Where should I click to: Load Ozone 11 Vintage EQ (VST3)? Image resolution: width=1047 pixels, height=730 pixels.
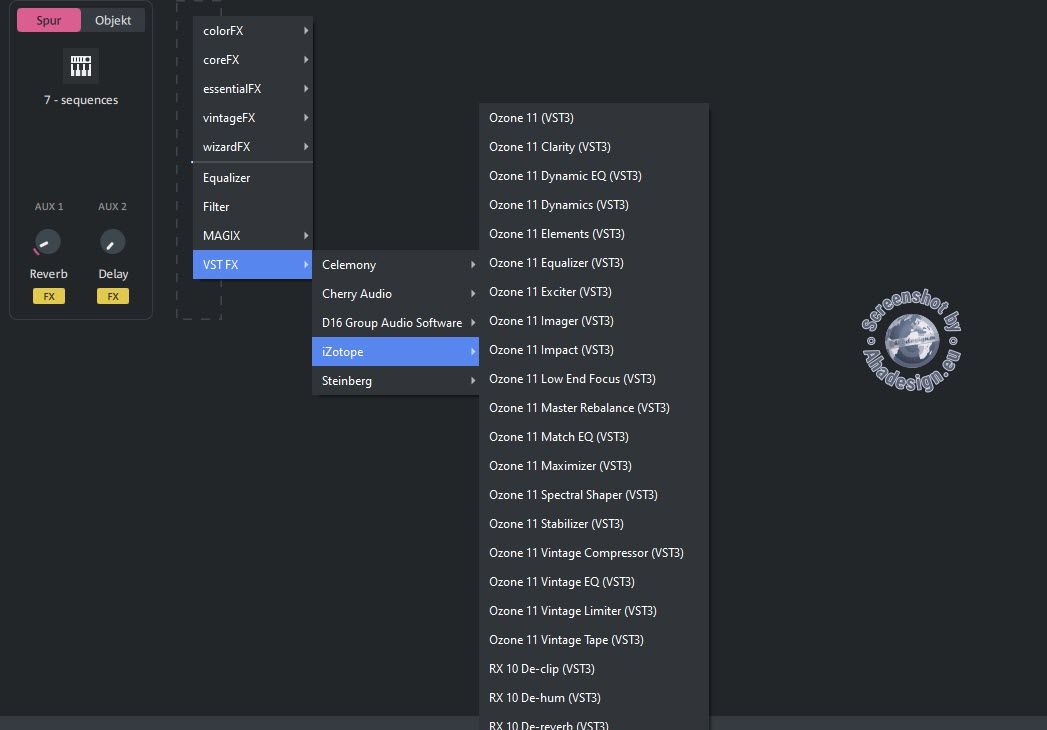point(594,582)
